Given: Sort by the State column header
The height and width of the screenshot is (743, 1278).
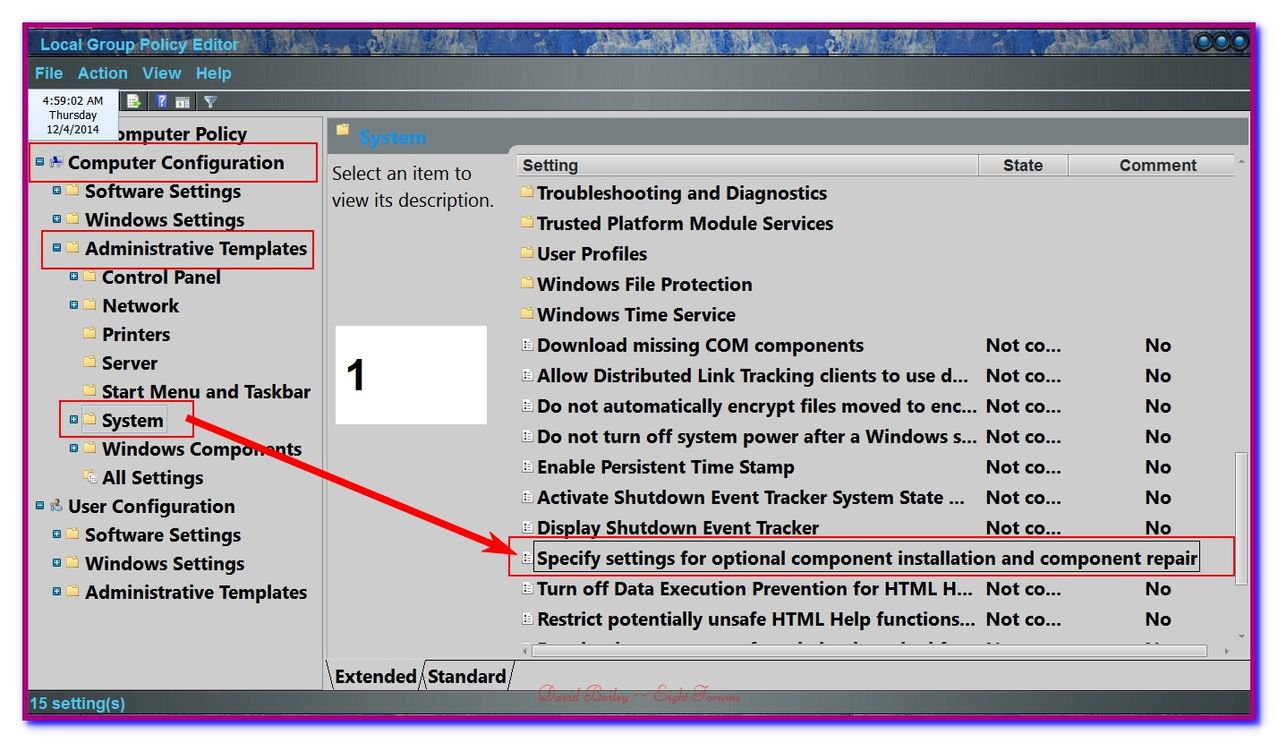Looking at the screenshot, I should [1023, 165].
